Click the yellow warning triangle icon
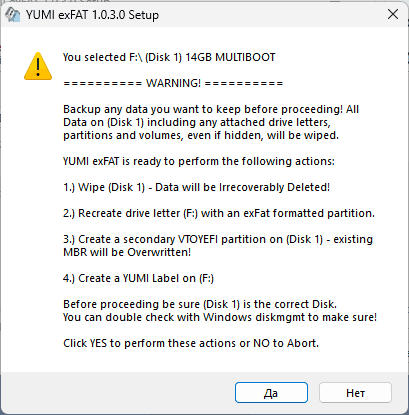409x415 pixels. 38,66
